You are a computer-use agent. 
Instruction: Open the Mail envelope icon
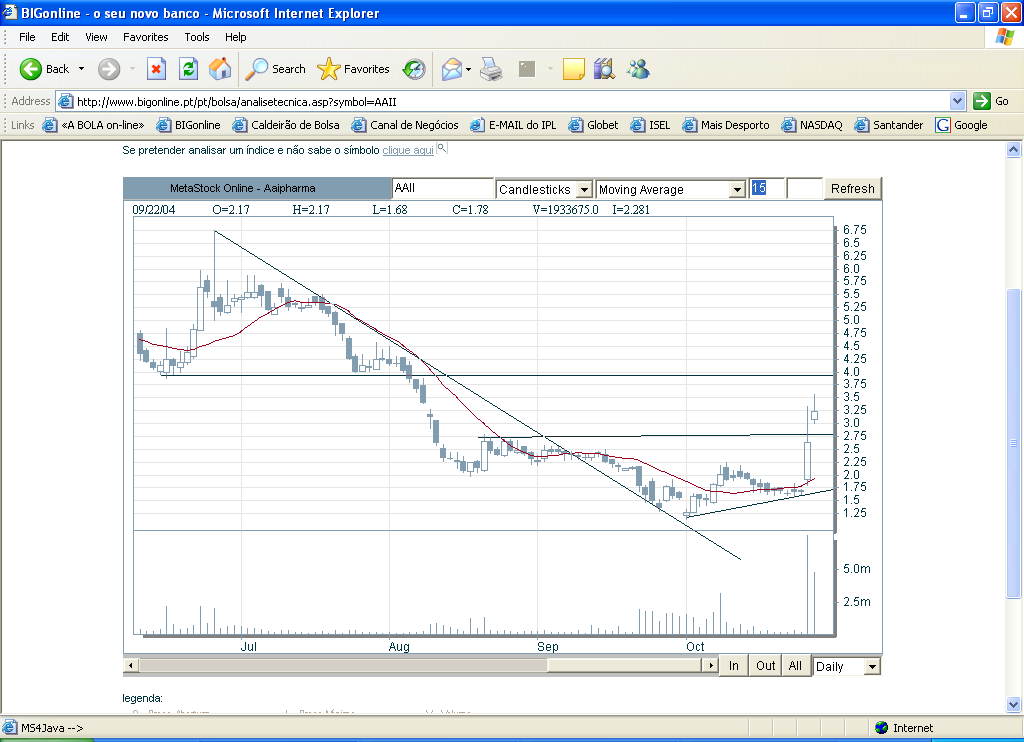click(x=452, y=69)
